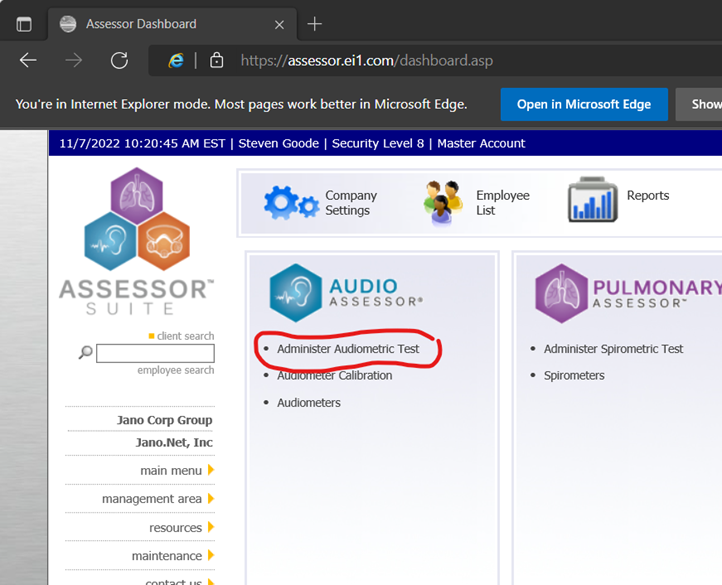Screen dimensions: 722x585
Task: Open the Reports link text
Action: 647,195
